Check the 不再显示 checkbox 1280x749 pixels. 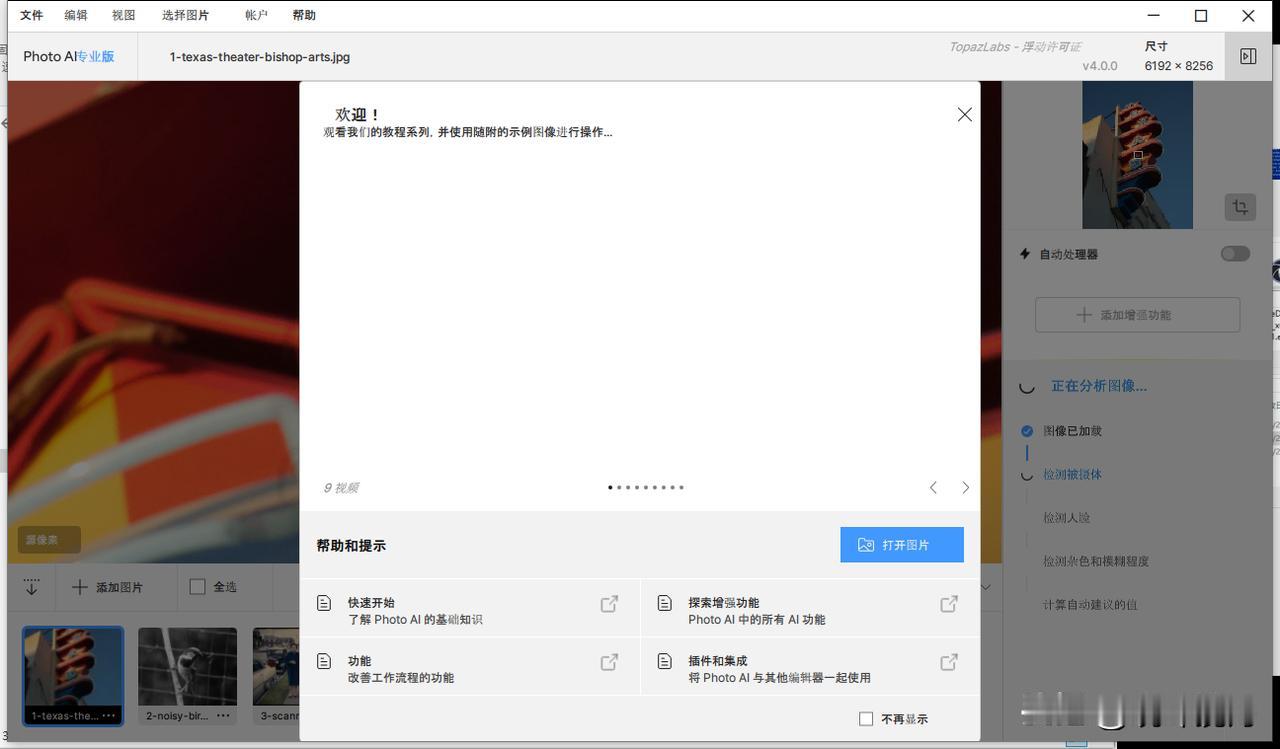pyautogui.click(x=867, y=719)
